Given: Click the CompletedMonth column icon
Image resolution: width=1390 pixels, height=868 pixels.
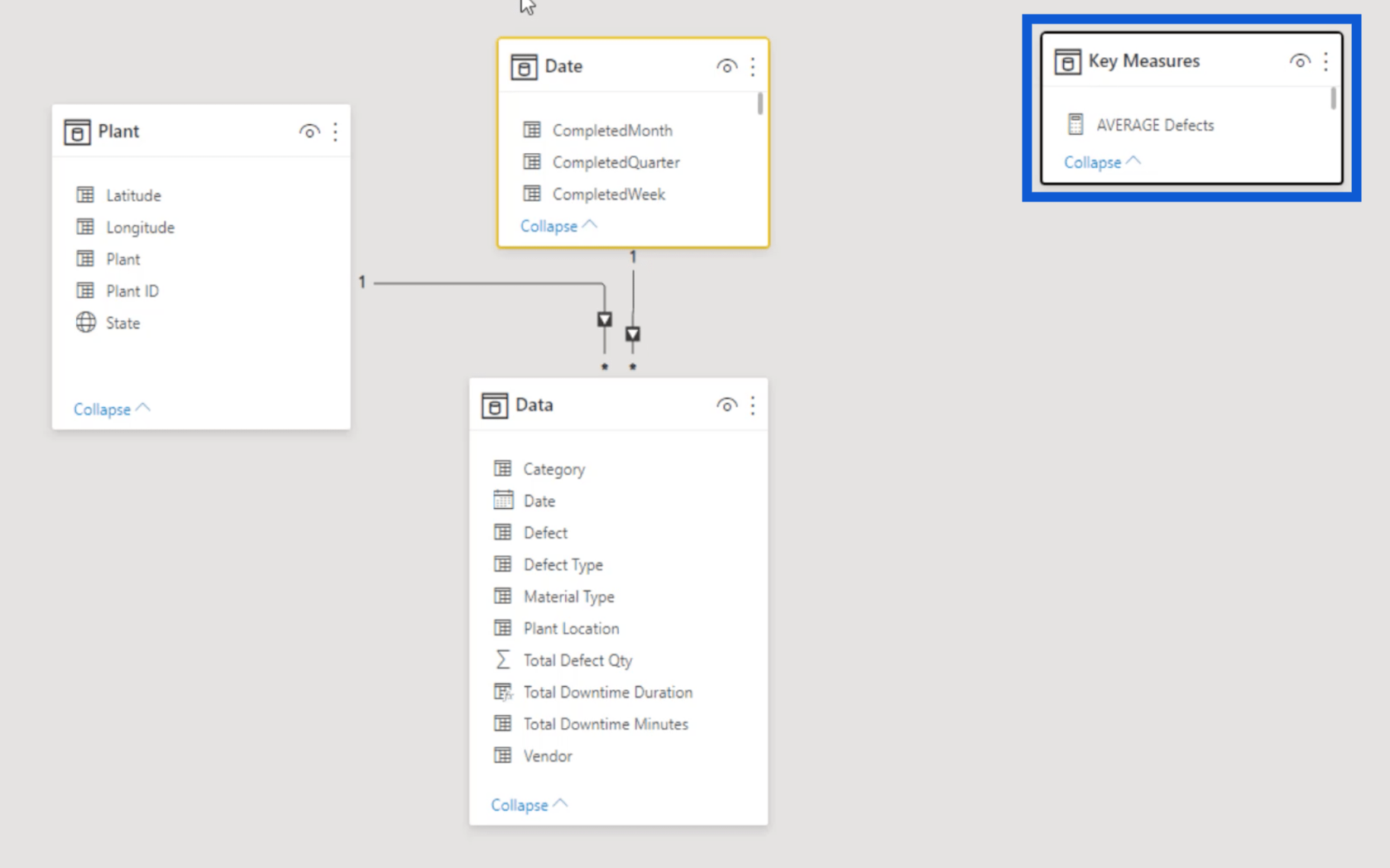Looking at the screenshot, I should point(532,130).
